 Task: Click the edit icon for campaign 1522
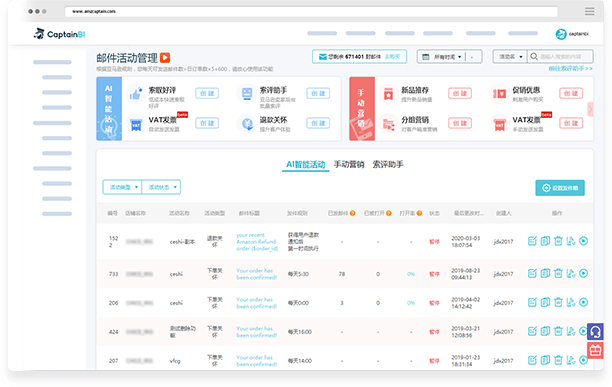[x=532, y=241]
